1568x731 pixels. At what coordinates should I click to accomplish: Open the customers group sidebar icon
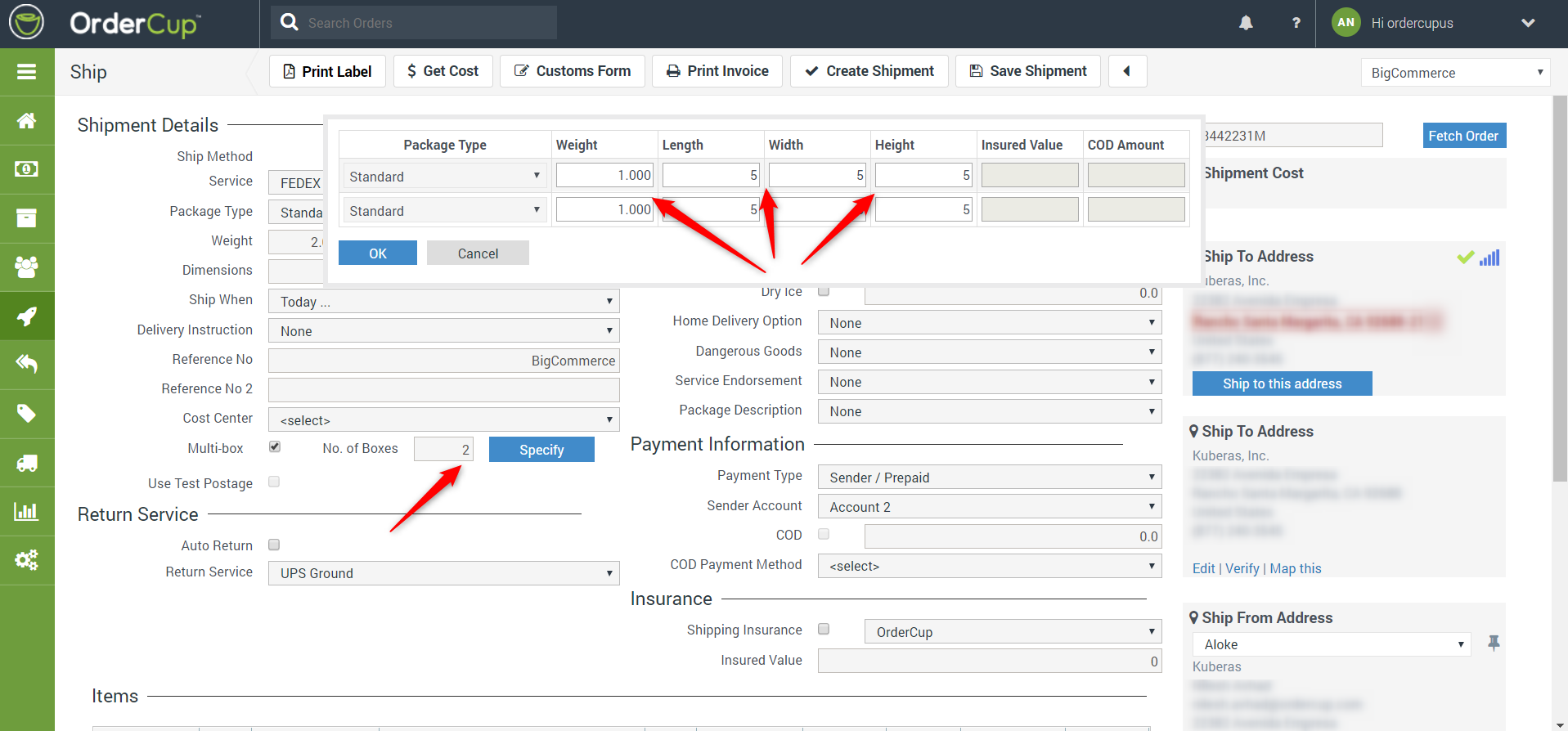(27, 267)
